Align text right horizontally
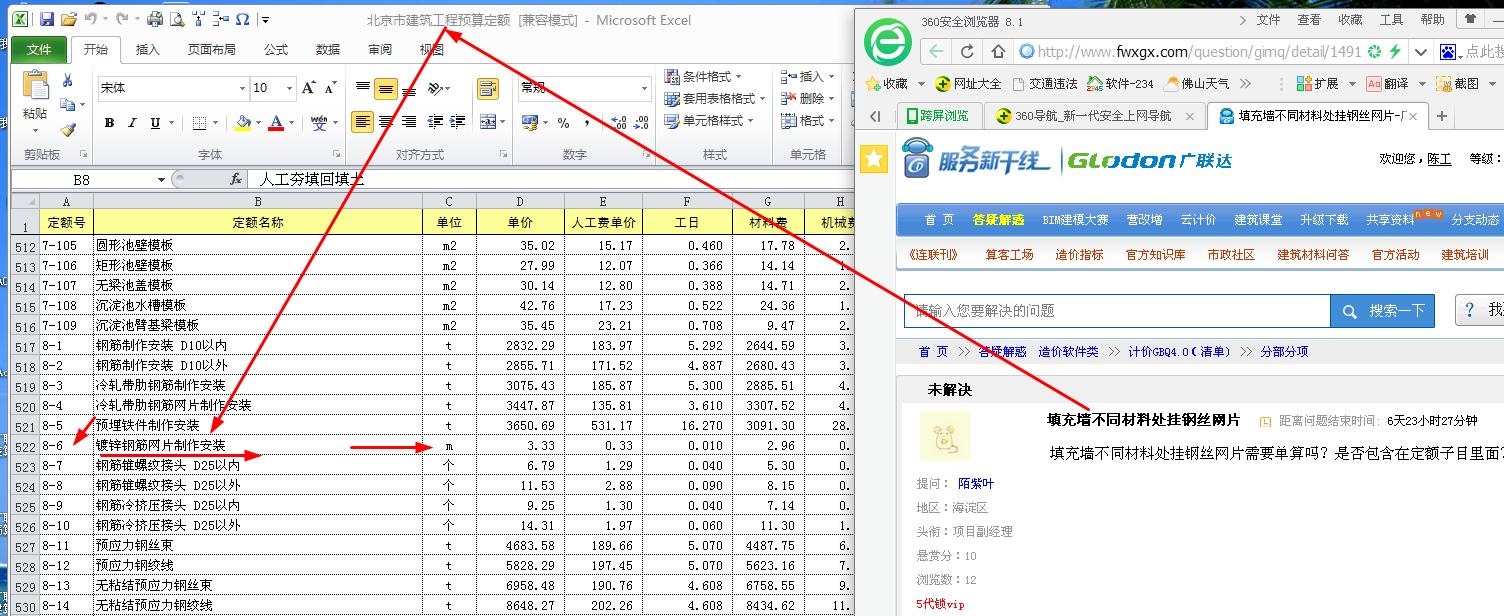The image size is (1504, 616). tap(408, 122)
